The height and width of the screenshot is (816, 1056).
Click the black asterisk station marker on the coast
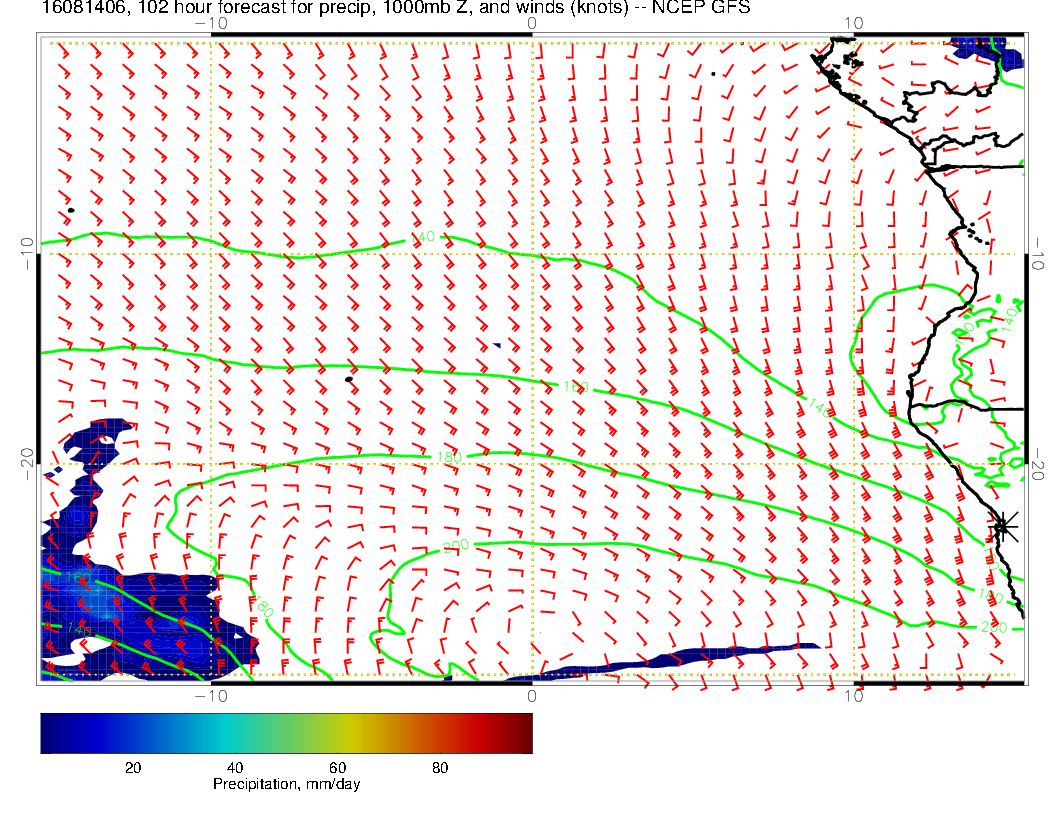tap(1003, 525)
